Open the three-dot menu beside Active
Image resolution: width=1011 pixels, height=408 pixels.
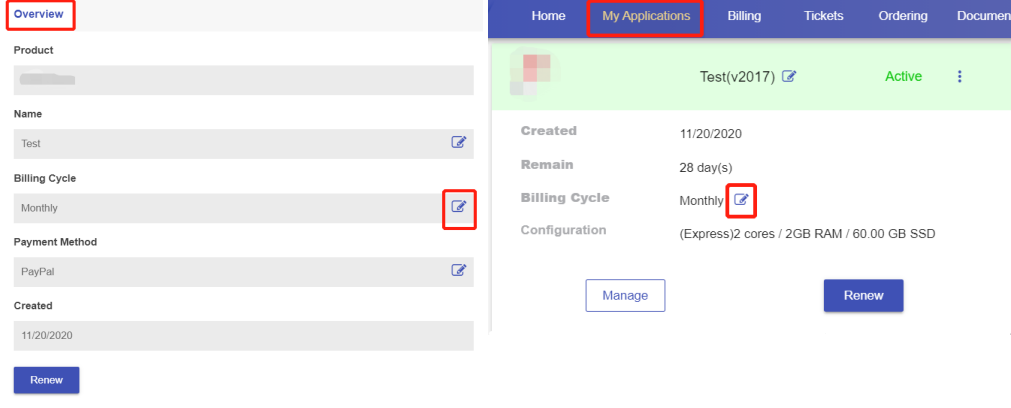(x=960, y=77)
